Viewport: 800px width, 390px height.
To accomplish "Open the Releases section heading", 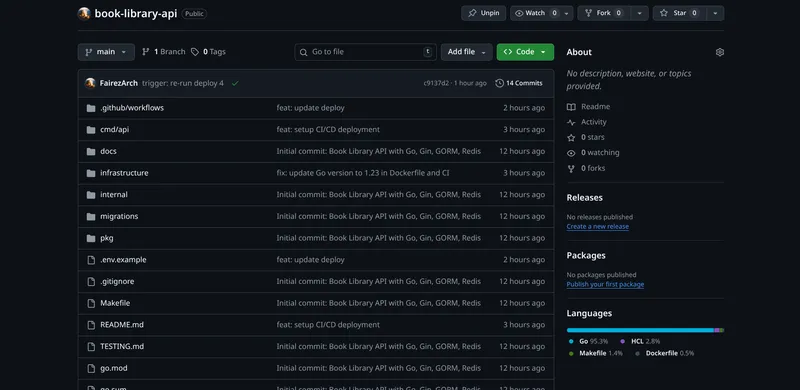I will (x=585, y=198).
